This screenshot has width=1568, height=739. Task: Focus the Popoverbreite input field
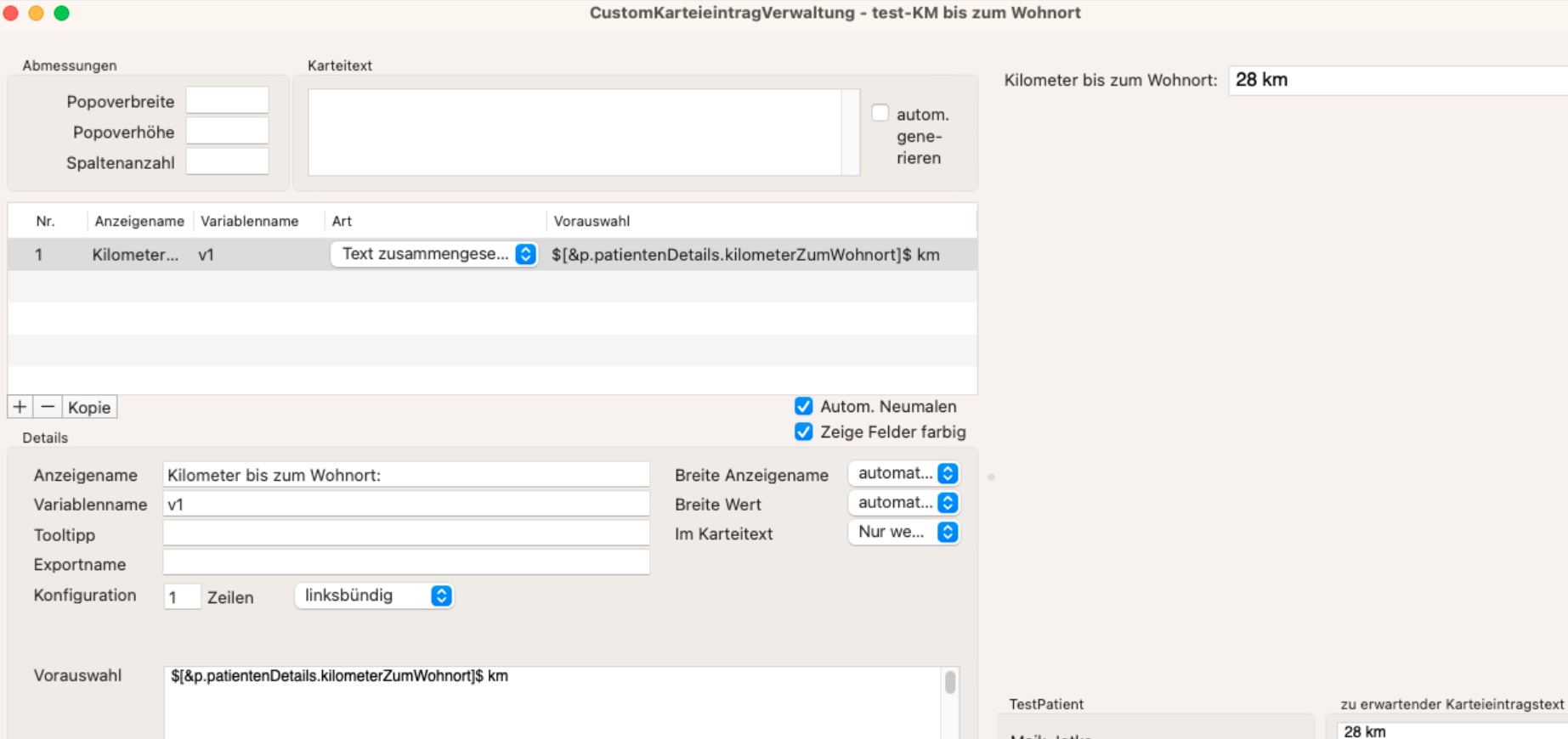click(227, 100)
